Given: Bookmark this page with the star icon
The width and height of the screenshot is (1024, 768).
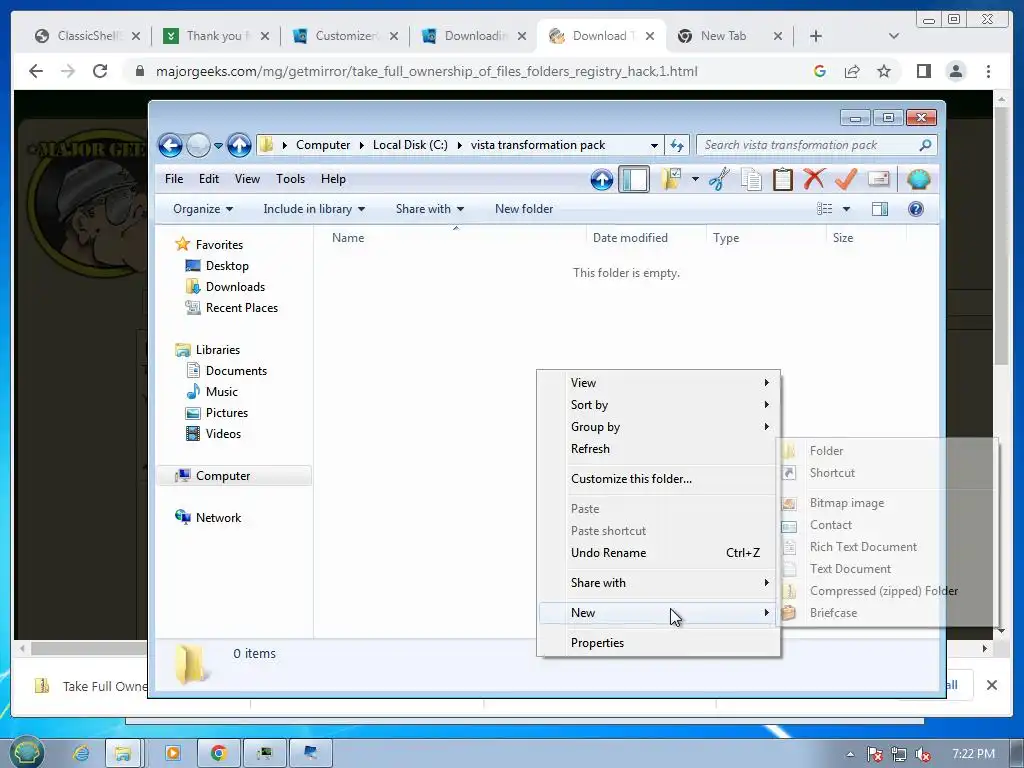Looking at the screenshot, I should [884, 71].
